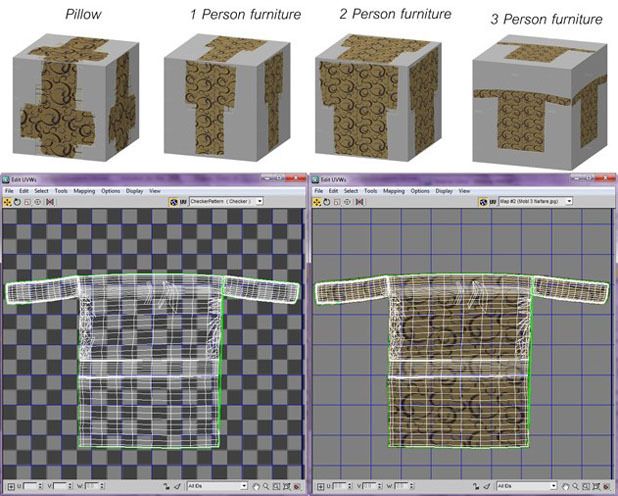Click V value field in right window
618x496 pixels.
tap(370, 486)
